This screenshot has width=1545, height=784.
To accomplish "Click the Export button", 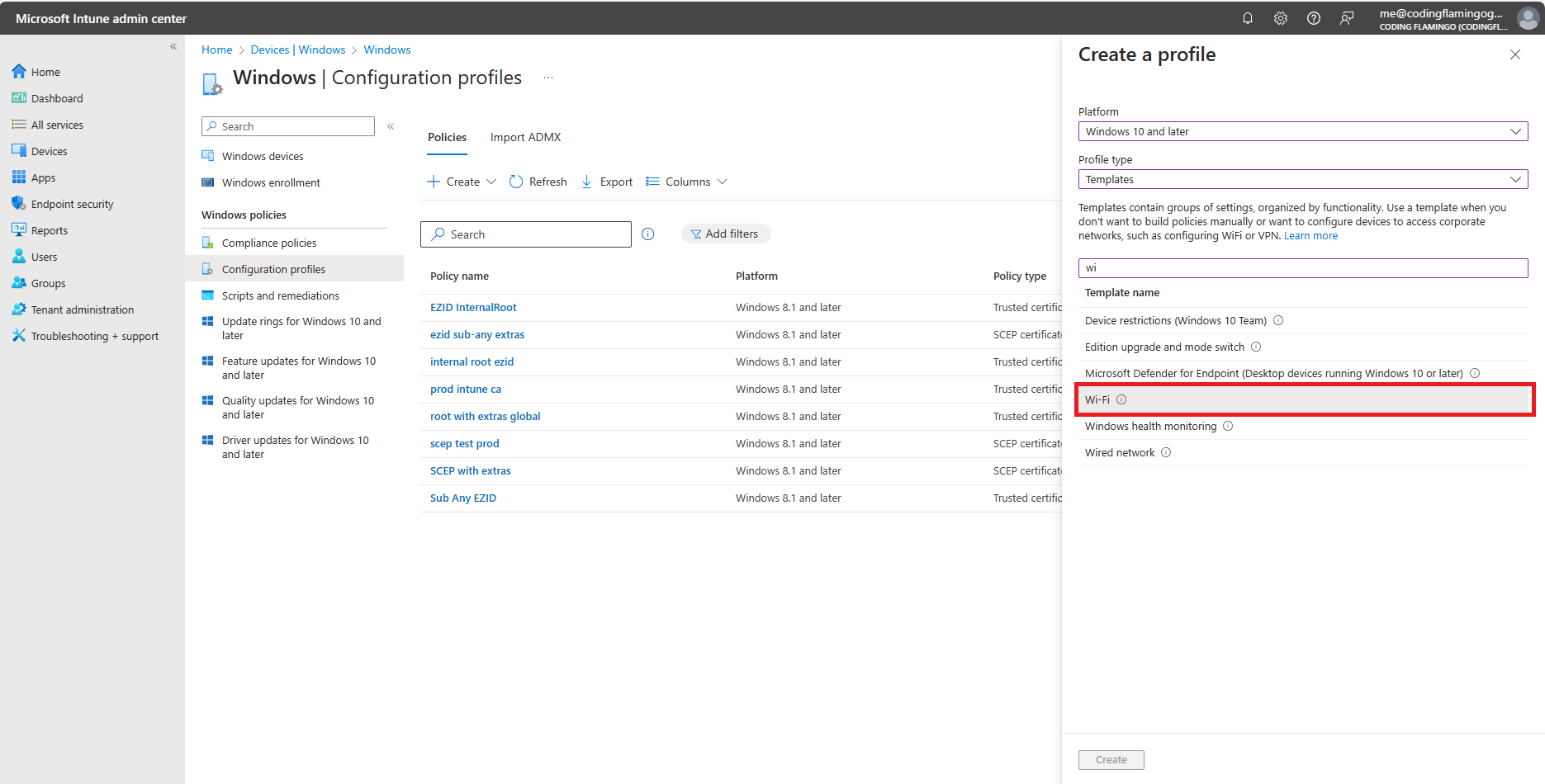I will [607, 182].
